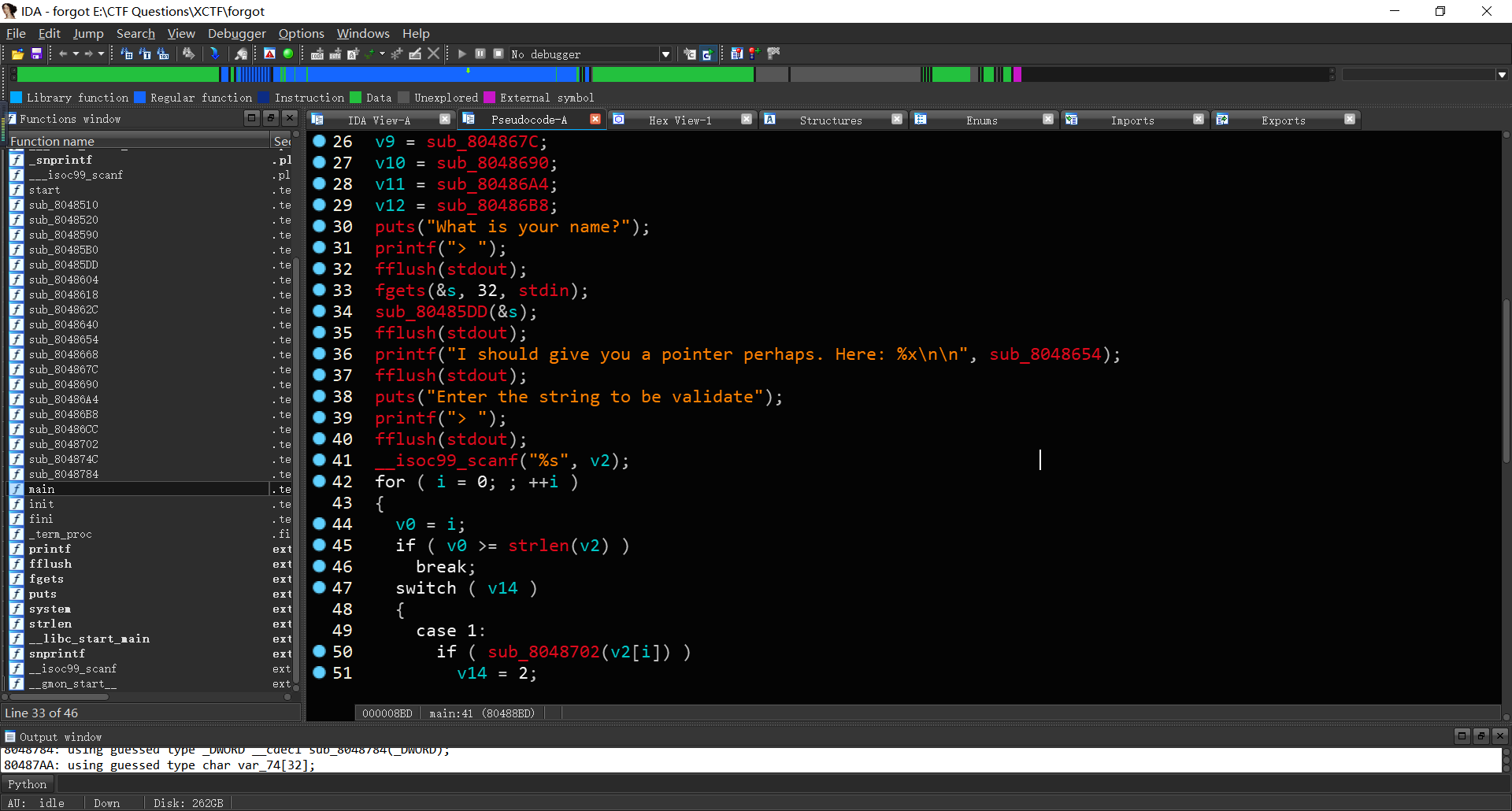Toggle breakpoint dot on line 47
This screenshot has height=811, width=1512.
(x=319, y=587)
